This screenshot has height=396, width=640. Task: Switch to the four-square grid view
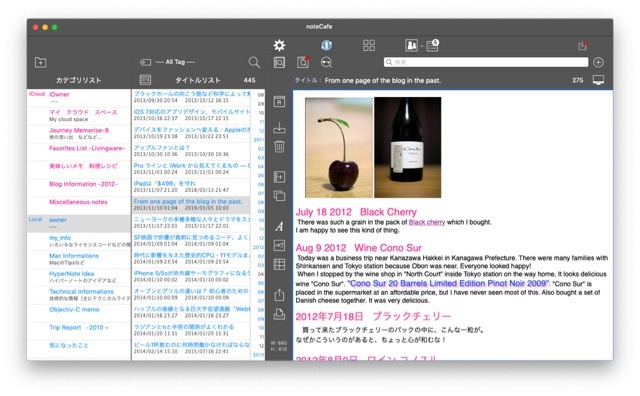pos(369,45)
